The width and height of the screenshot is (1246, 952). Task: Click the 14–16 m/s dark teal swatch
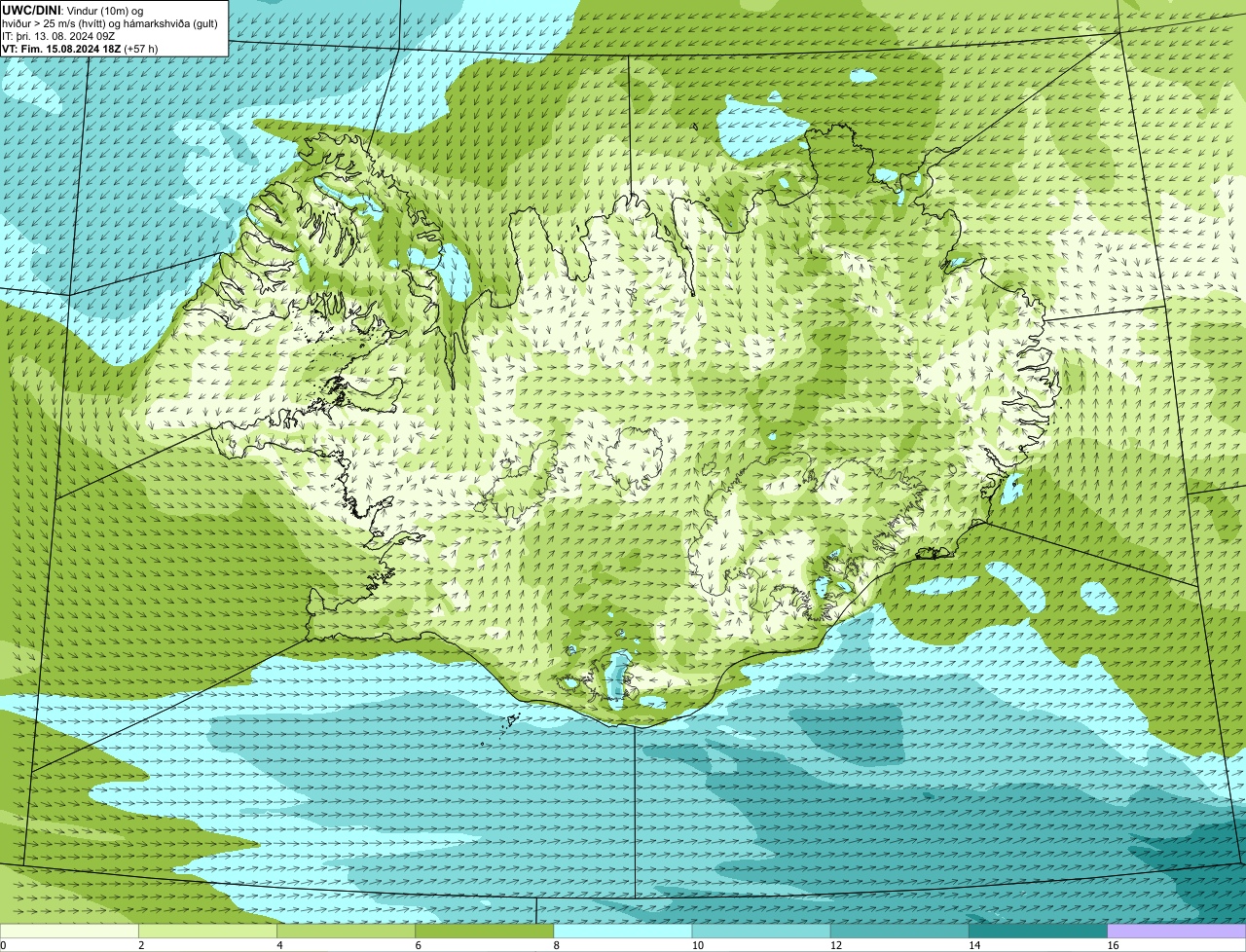[x=1038, y=931]
